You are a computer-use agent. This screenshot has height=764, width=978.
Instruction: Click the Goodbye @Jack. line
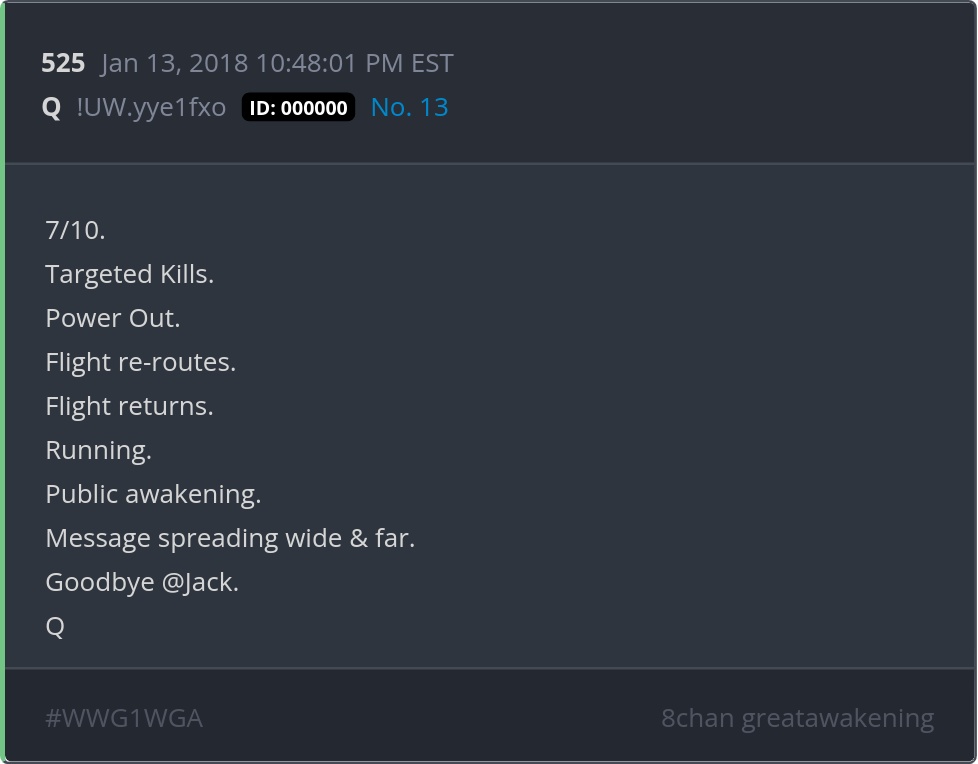(x=142, y=582)
